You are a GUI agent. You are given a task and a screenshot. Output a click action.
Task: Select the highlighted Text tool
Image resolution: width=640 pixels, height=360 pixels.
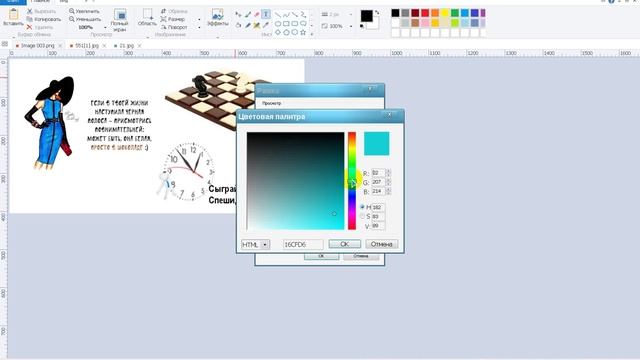266,14
